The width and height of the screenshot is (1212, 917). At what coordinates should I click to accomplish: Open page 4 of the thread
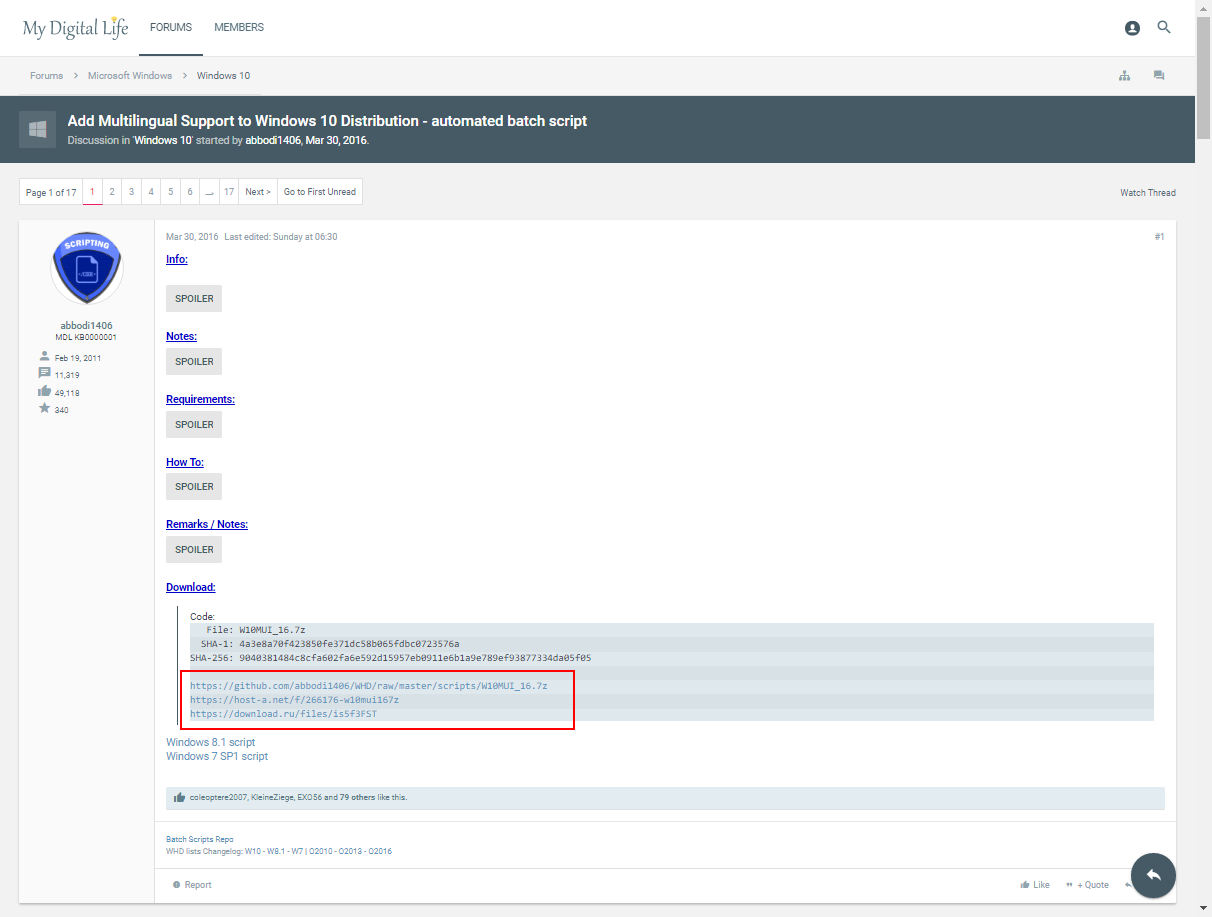click(x=151, y=192)
